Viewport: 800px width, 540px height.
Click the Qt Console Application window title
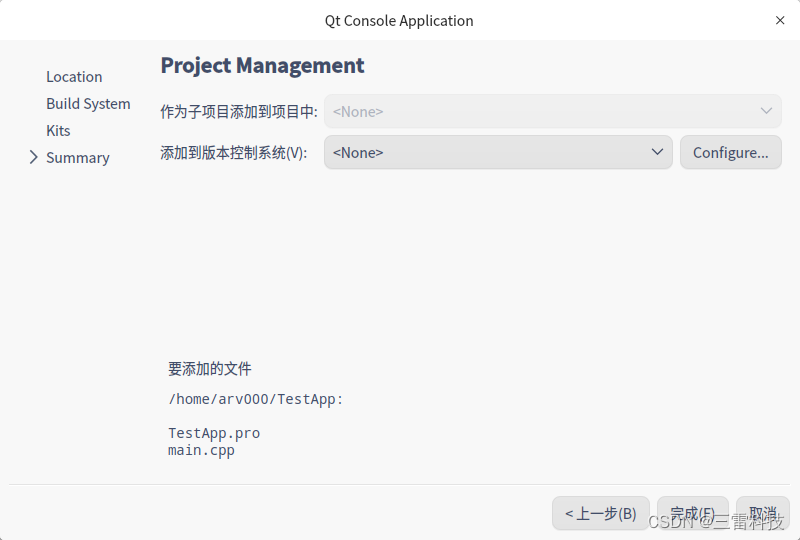click(399, 20)
